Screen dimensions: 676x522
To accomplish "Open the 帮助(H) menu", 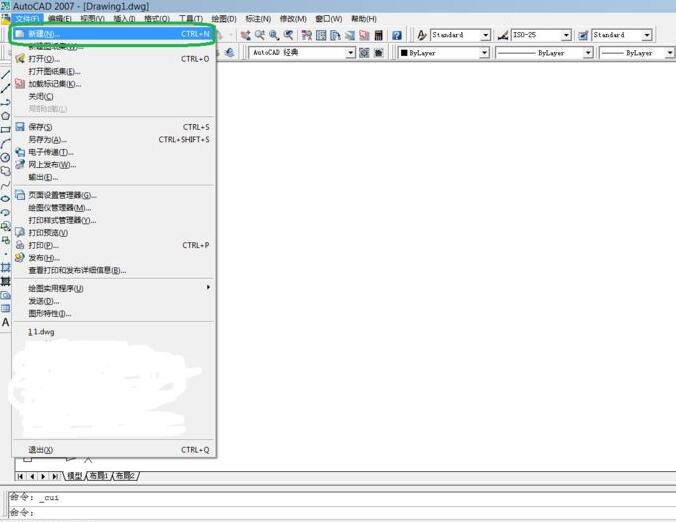I will tap(363, 19).
